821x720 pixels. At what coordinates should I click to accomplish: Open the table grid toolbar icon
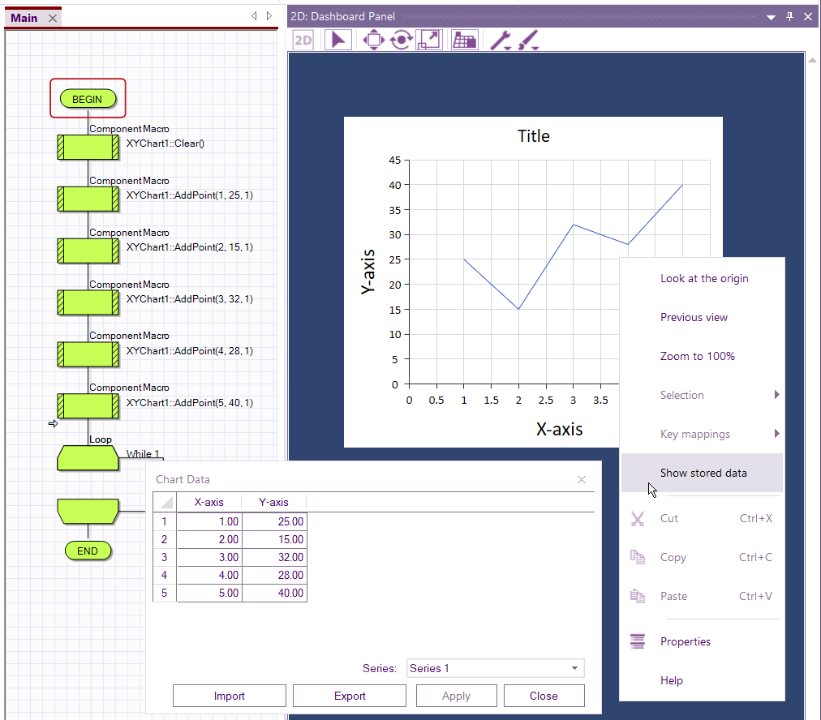pos(464,40)
